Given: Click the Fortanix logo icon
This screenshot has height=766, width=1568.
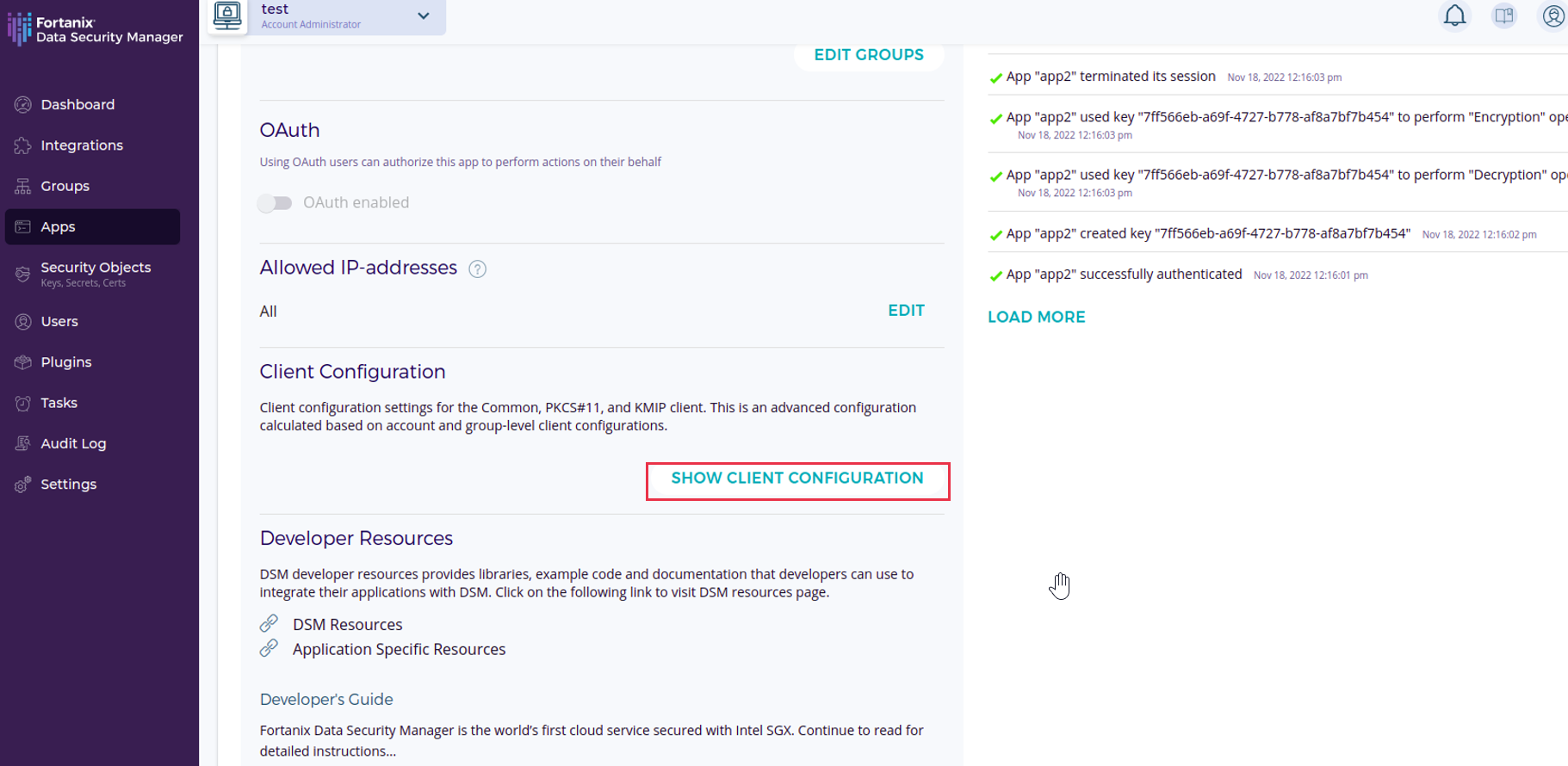Looking at the screenshot, I should (19, 29).
